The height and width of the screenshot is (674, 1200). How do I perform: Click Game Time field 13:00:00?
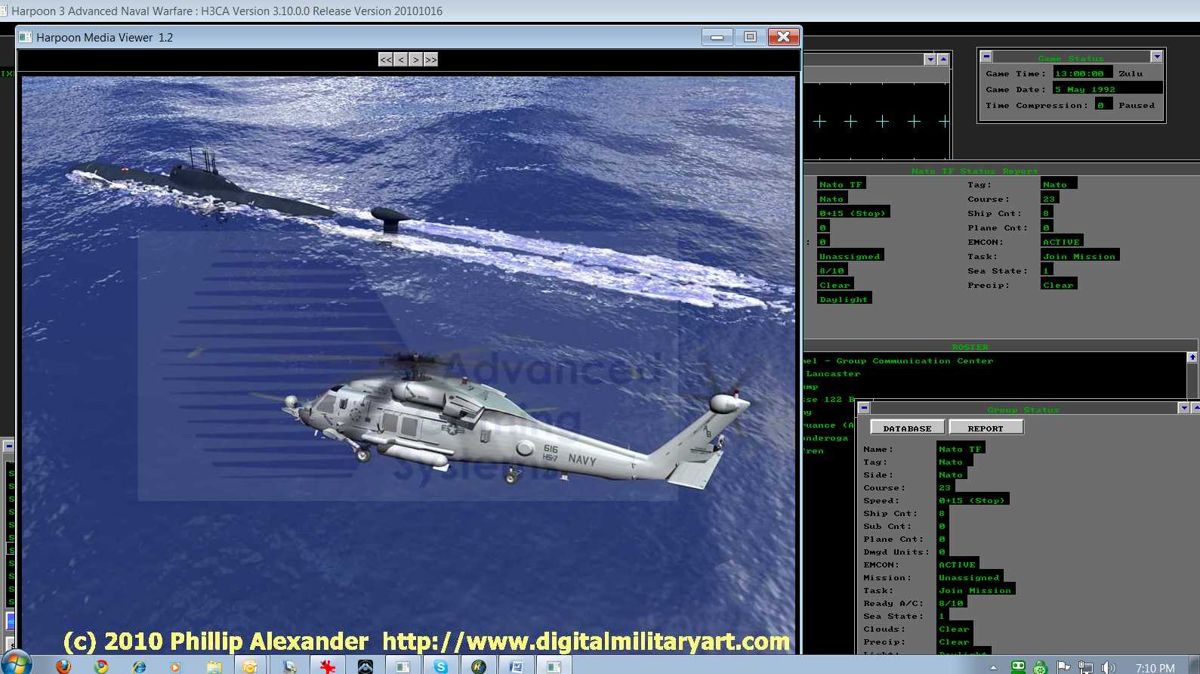[1082, 73]
